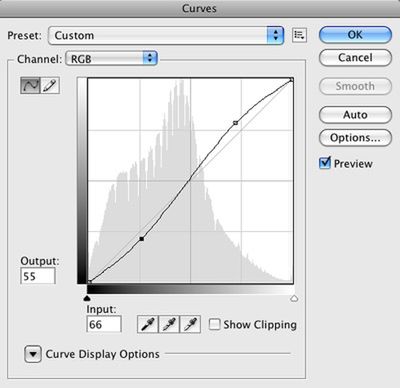This screenshot has width=400, height=388.
Task: Select the lower dark curve control point
Action: (142, 239)
